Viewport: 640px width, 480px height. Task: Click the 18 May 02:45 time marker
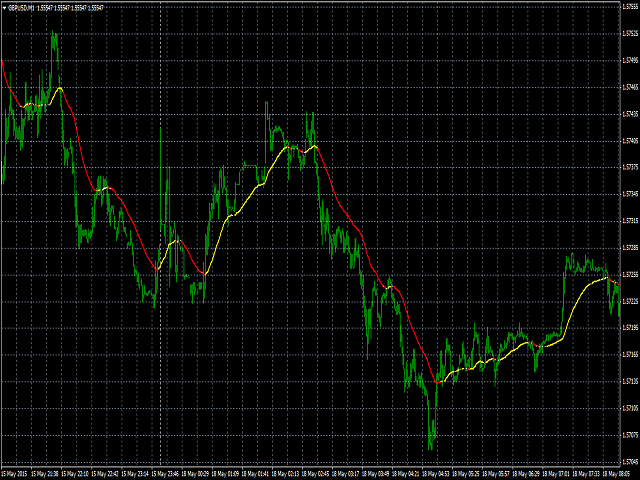[x=316, y=474]
